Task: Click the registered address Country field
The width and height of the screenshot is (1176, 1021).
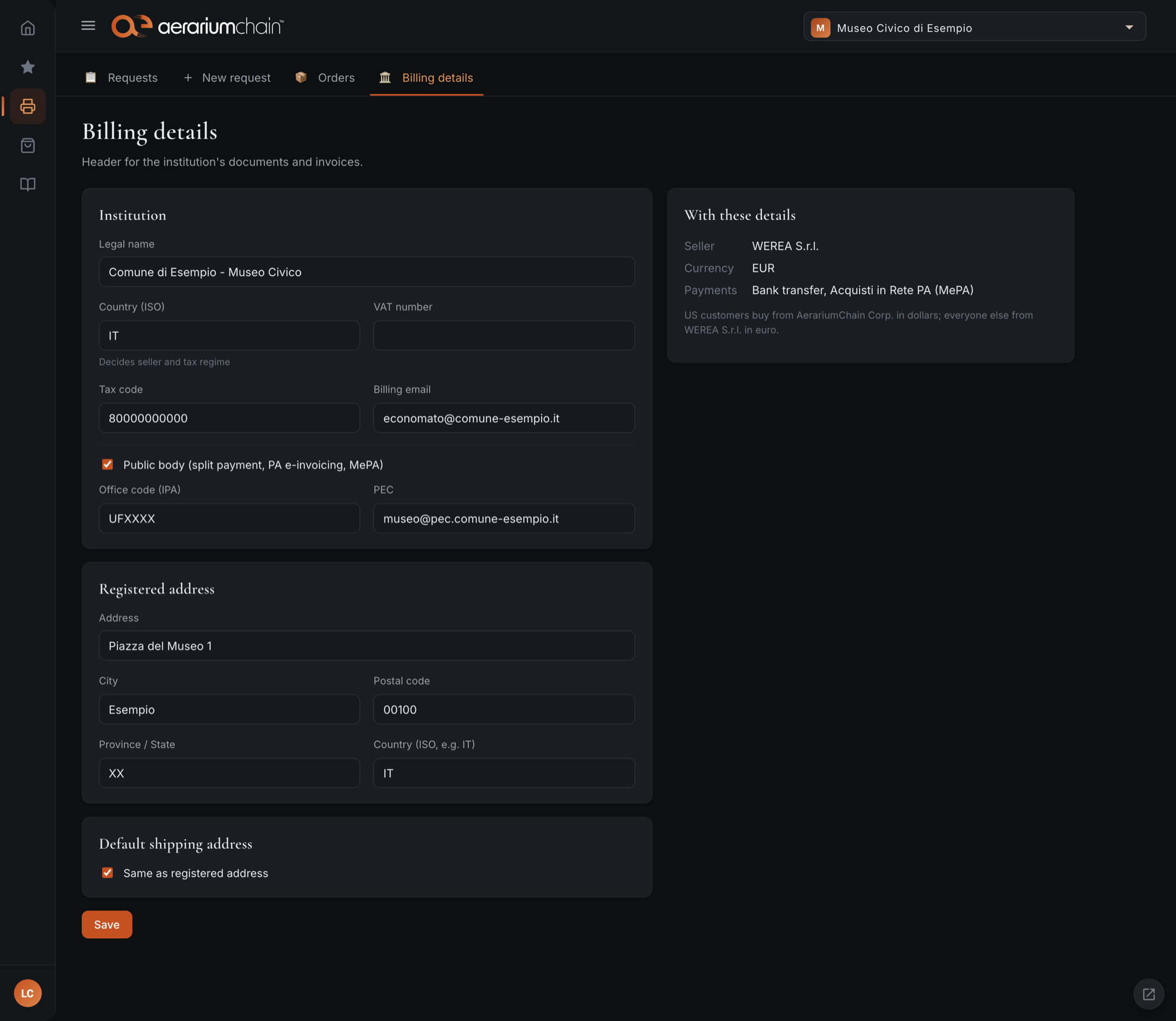Action: point(504,773)
